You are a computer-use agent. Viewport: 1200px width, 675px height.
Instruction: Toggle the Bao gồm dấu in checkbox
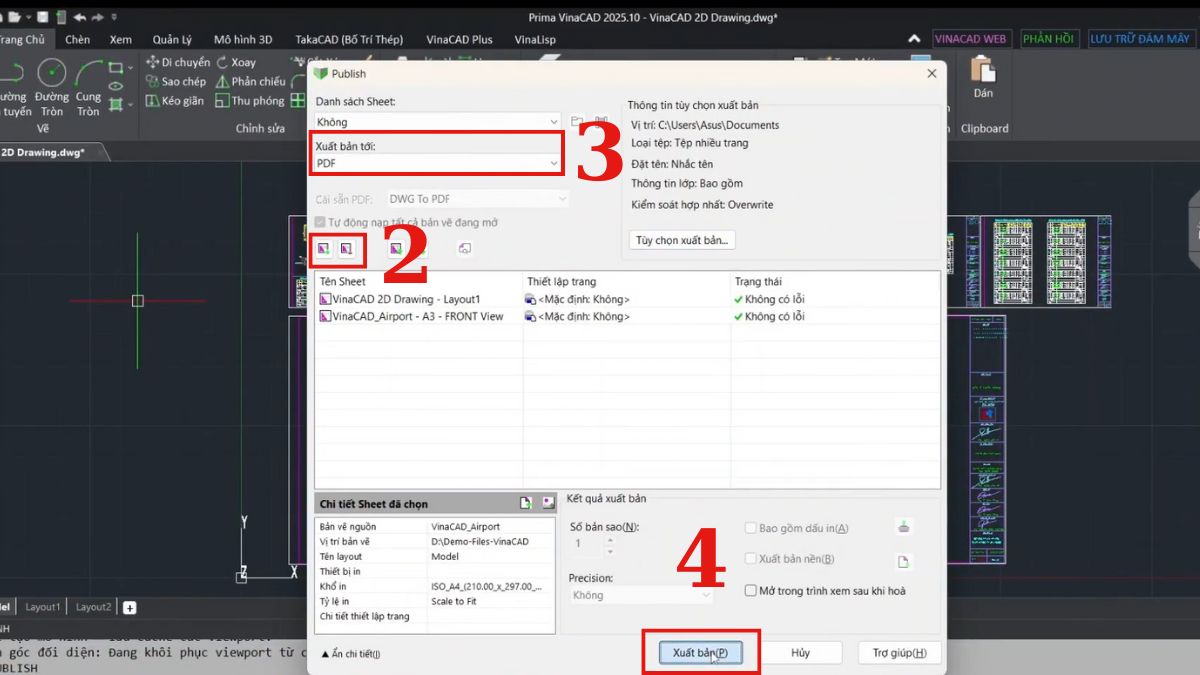coord(751,528)
